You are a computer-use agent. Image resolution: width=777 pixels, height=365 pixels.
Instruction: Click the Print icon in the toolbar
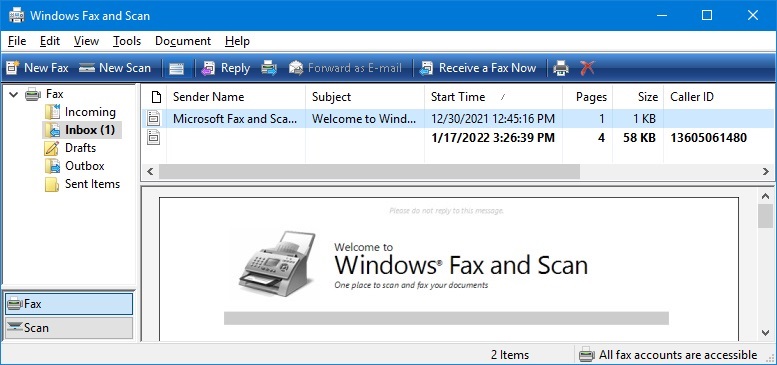[x=561, y=68]
